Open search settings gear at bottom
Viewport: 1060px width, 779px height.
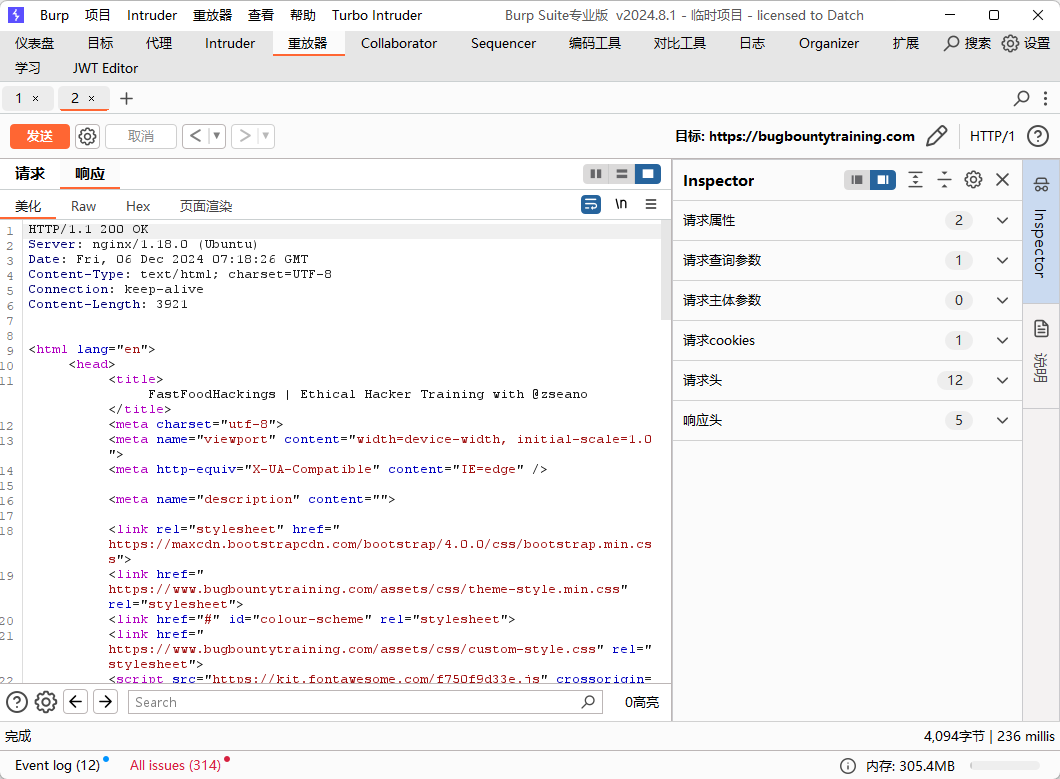pos(46,702)
